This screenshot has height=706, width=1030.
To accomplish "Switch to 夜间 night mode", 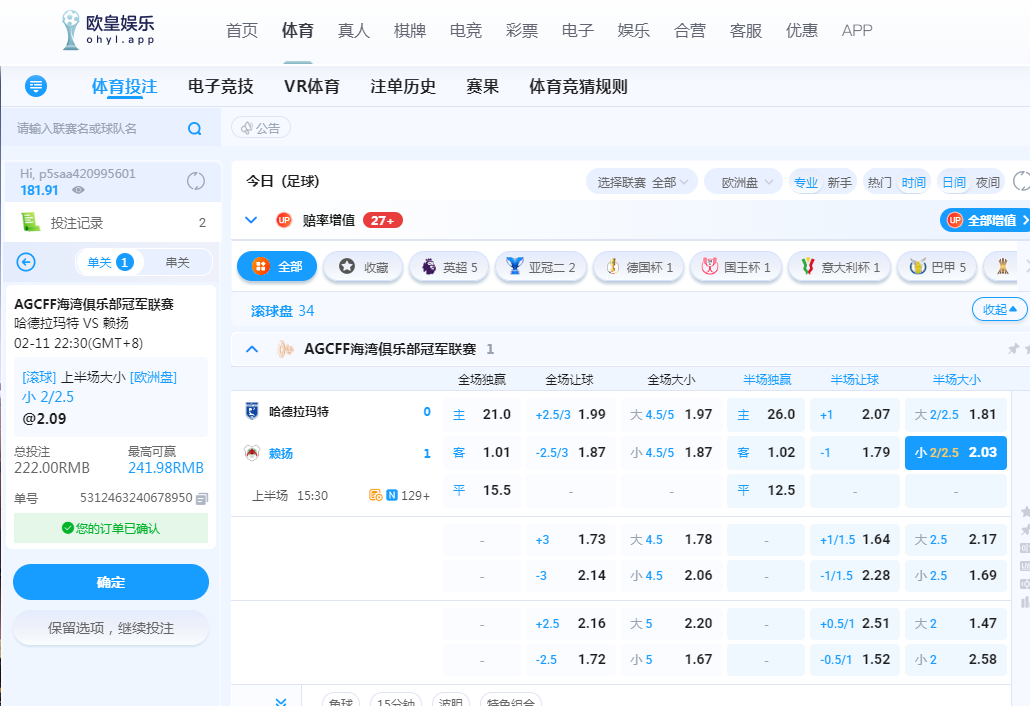I will pos(988,182).
